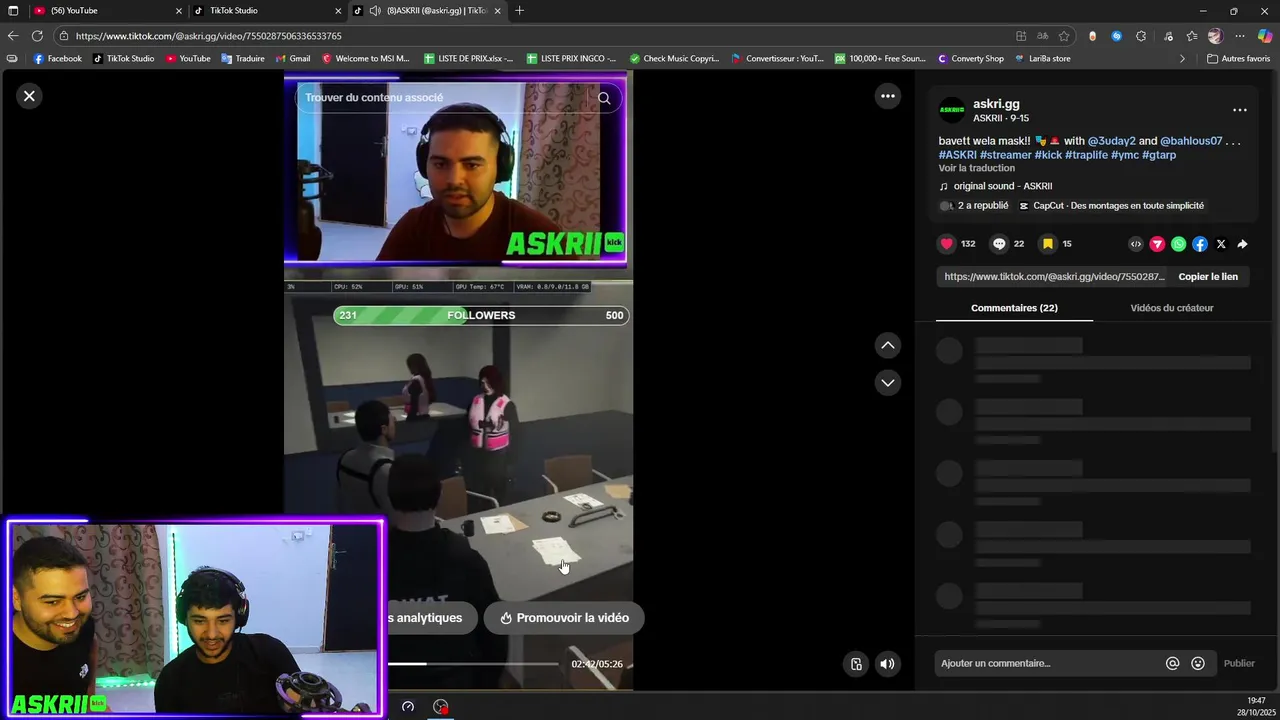Image resolution: width=1280 pixels, height=720 pixels.
Task: Toggle the auto-scroll icon beside volume
Action: 856,664
